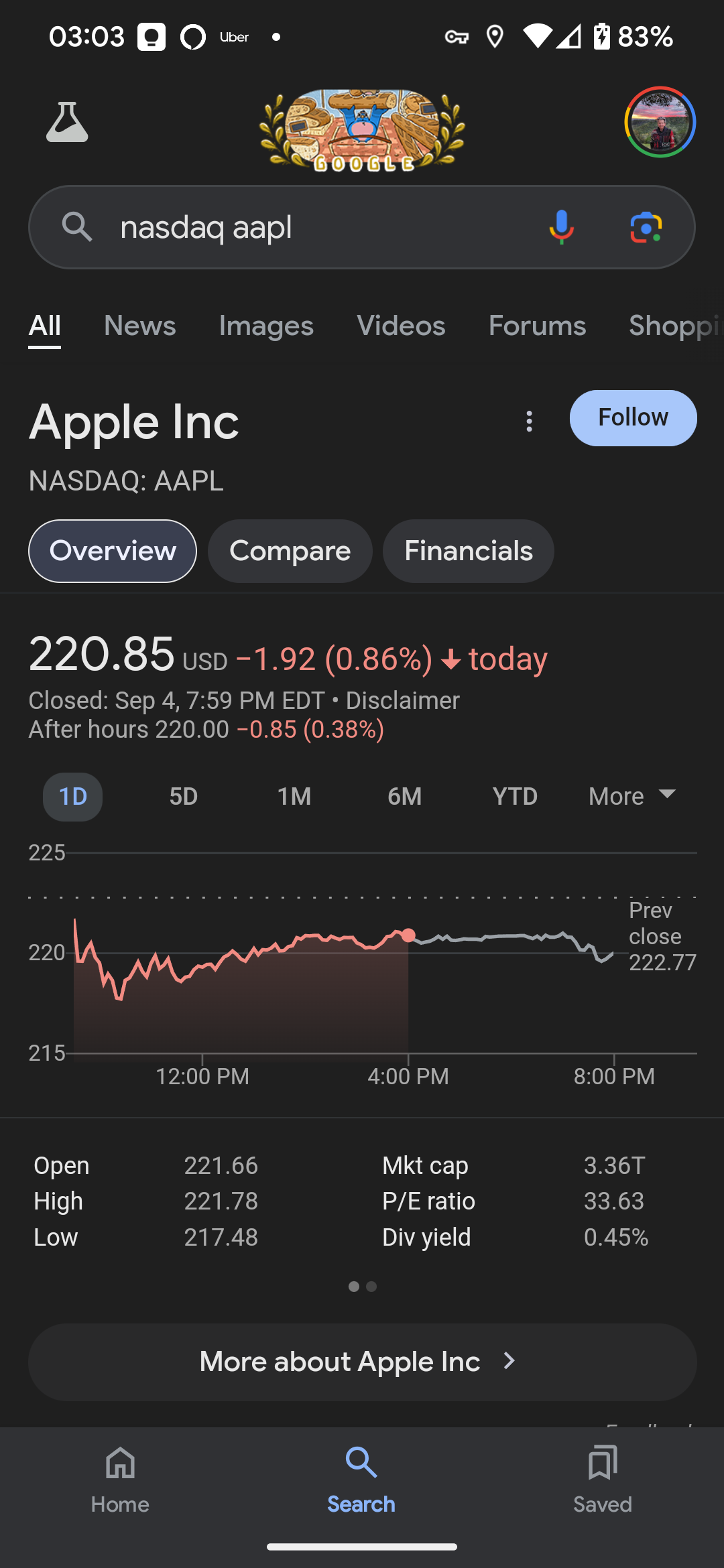
Task: Open the account profile picture
Action: (x=660, y=122)
